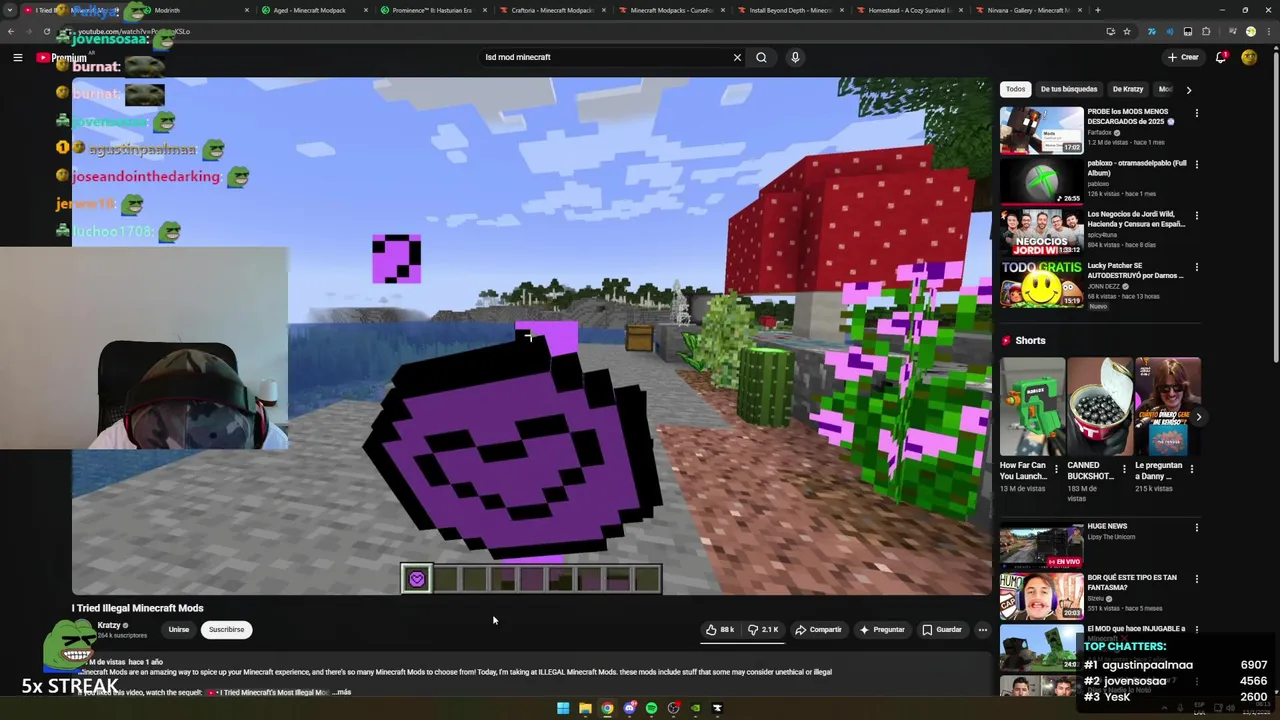The height and width of the screenshot is (720, 1280).
Task: Open the CurseForge app in taskbar
Action: [717, 708]
